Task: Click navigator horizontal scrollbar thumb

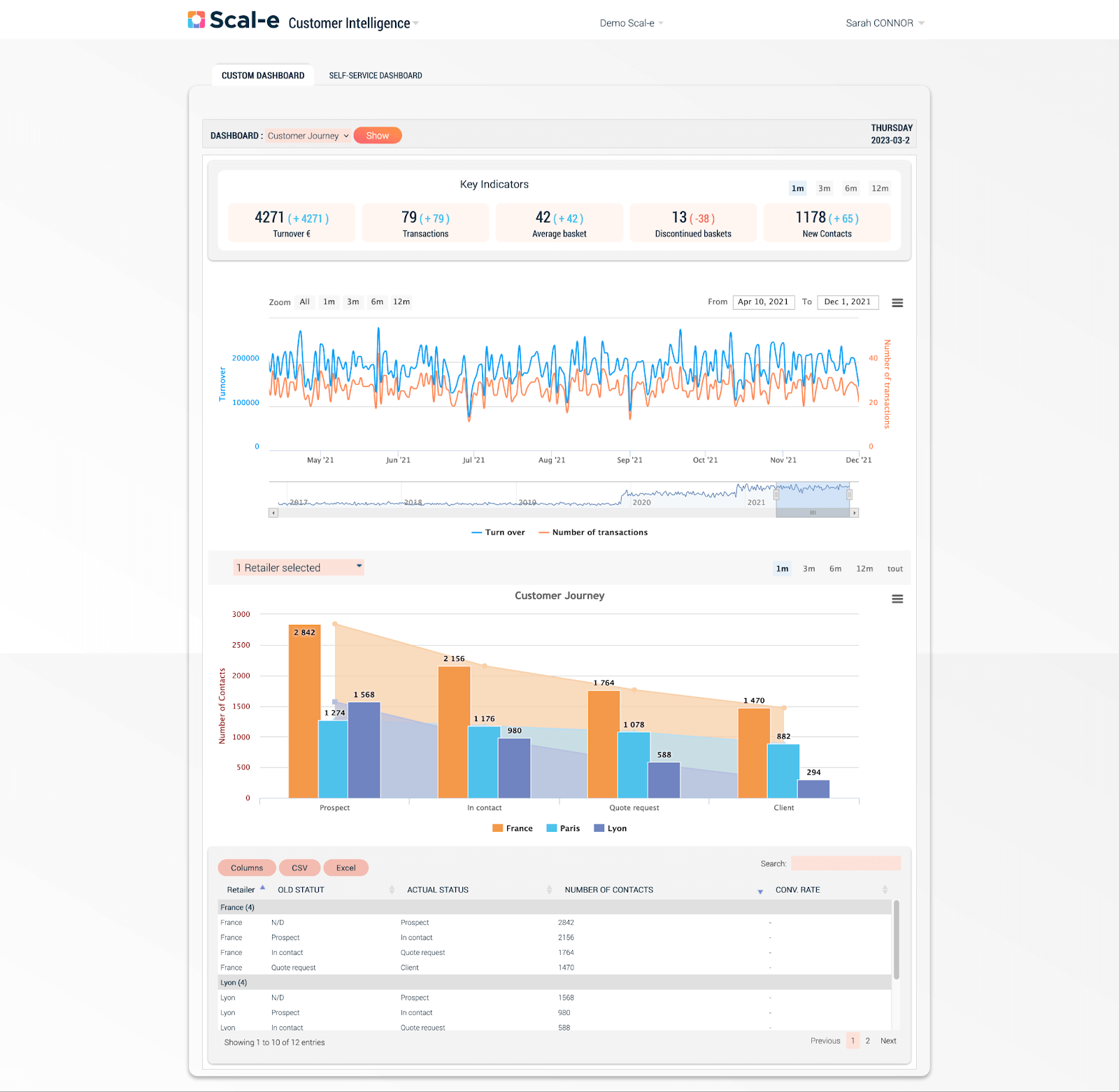Action: click(x=813, y=513)
